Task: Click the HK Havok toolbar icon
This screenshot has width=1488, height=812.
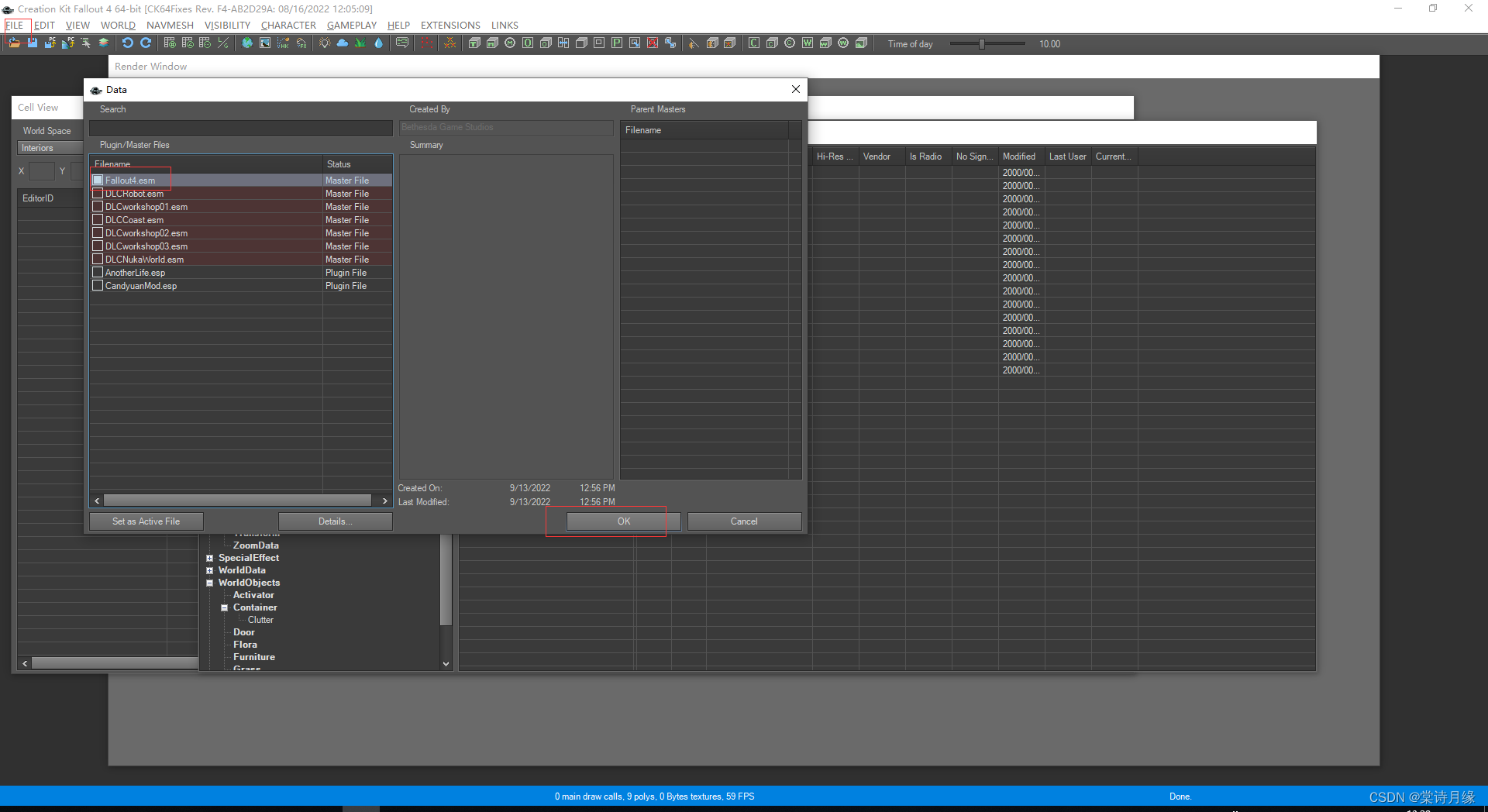Action: click(x=283, y=43)
